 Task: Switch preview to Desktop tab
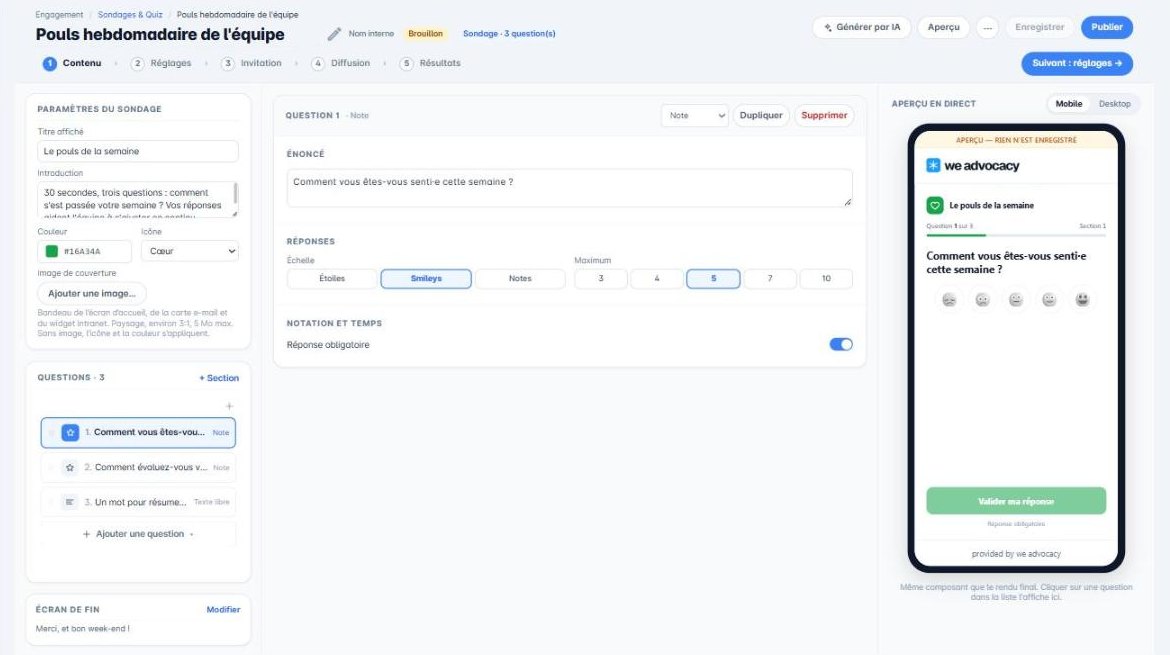(x=1114, y=104)
